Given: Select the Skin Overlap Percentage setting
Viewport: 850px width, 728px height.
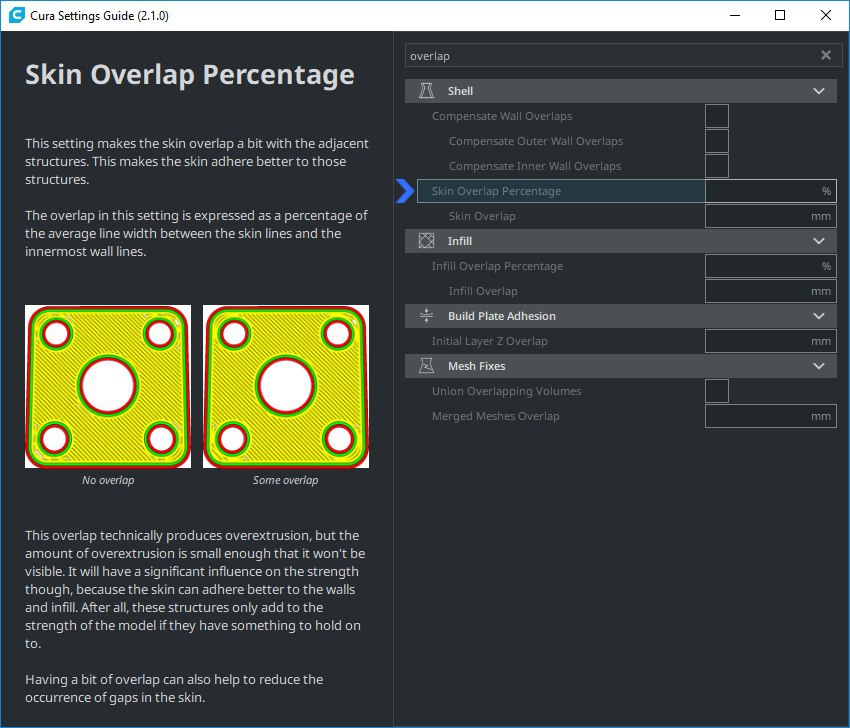Looking at the screenshot, I should click(x=561, y=191).
